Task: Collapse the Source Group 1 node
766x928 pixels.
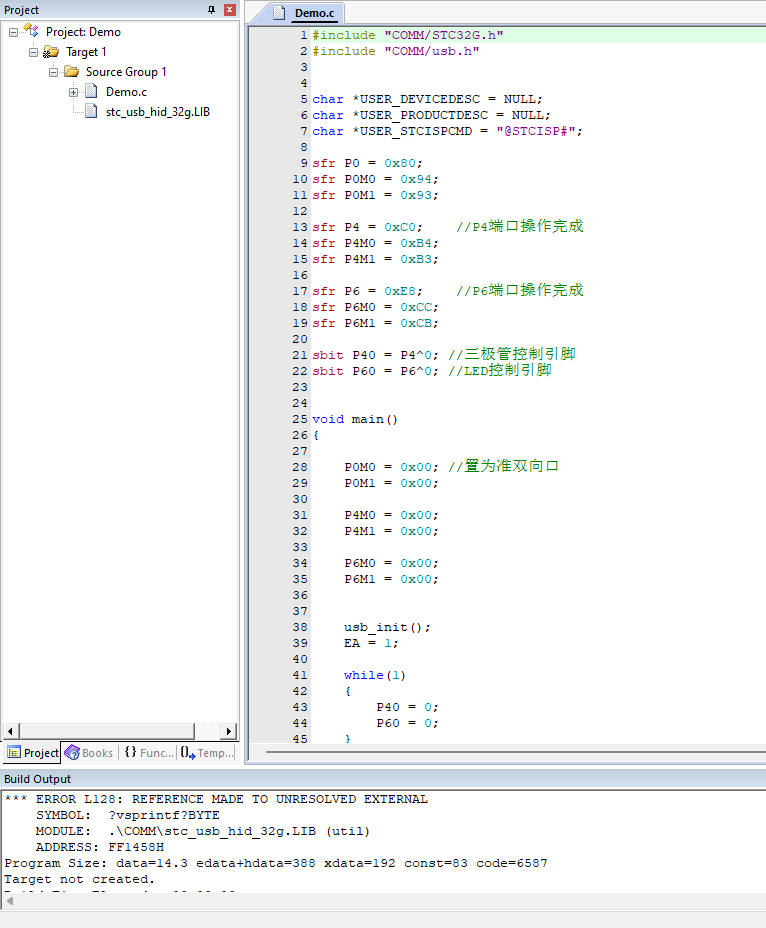Action: tap(53, 72)
